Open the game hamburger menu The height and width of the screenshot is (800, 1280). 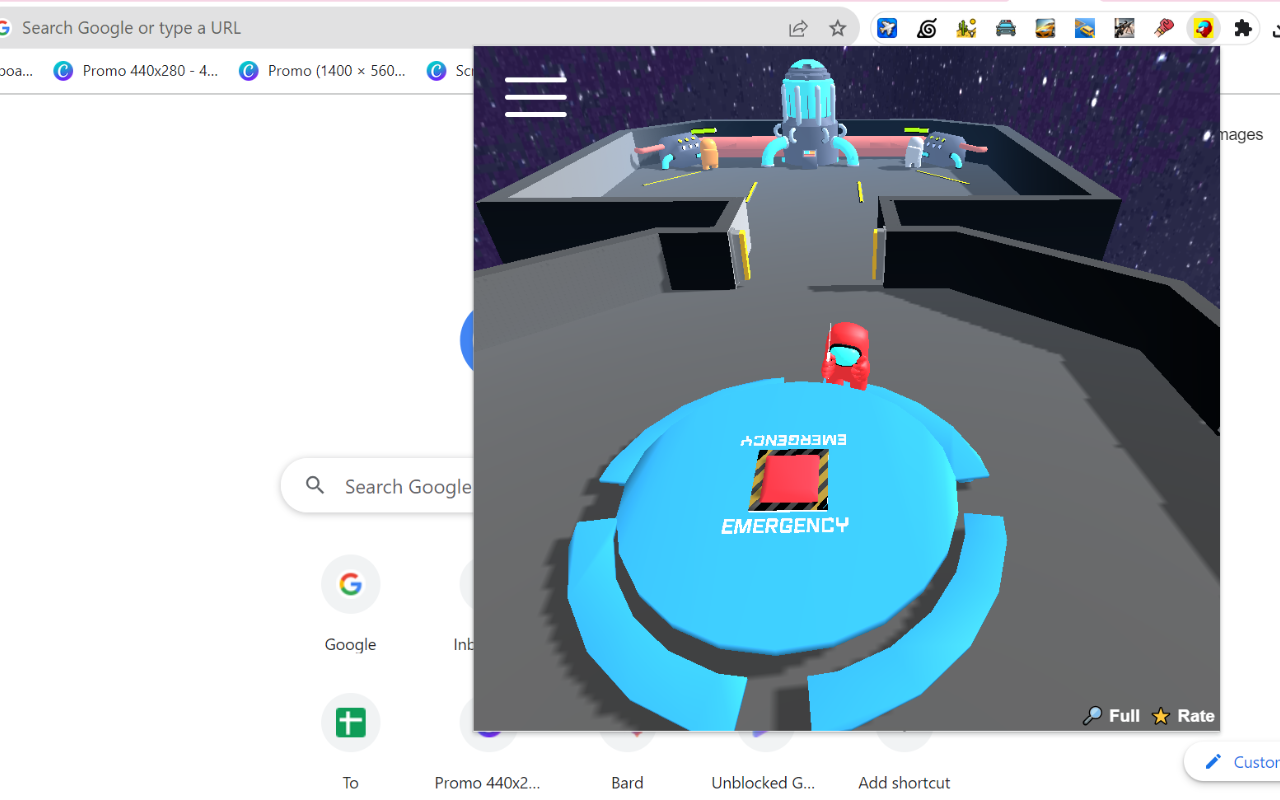(536, 97)
